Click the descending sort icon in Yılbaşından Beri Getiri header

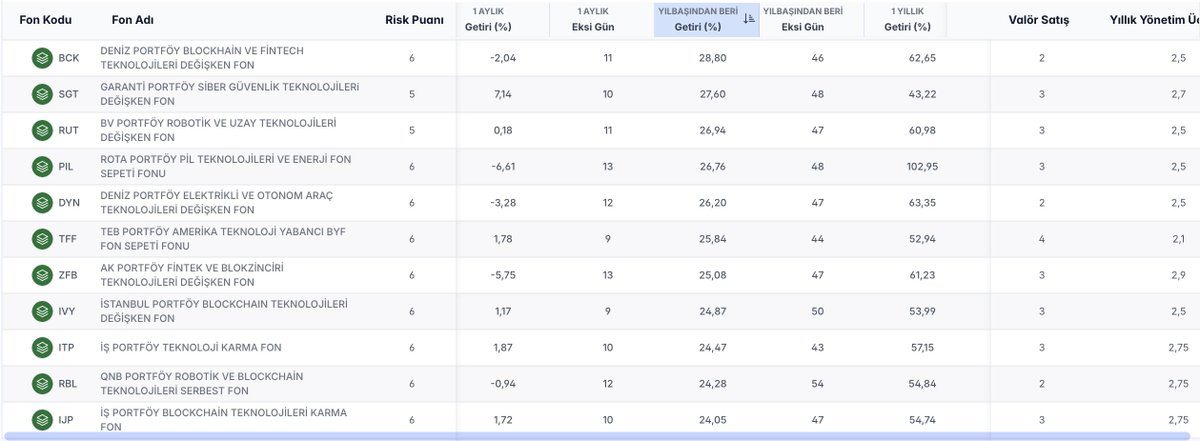749,18
